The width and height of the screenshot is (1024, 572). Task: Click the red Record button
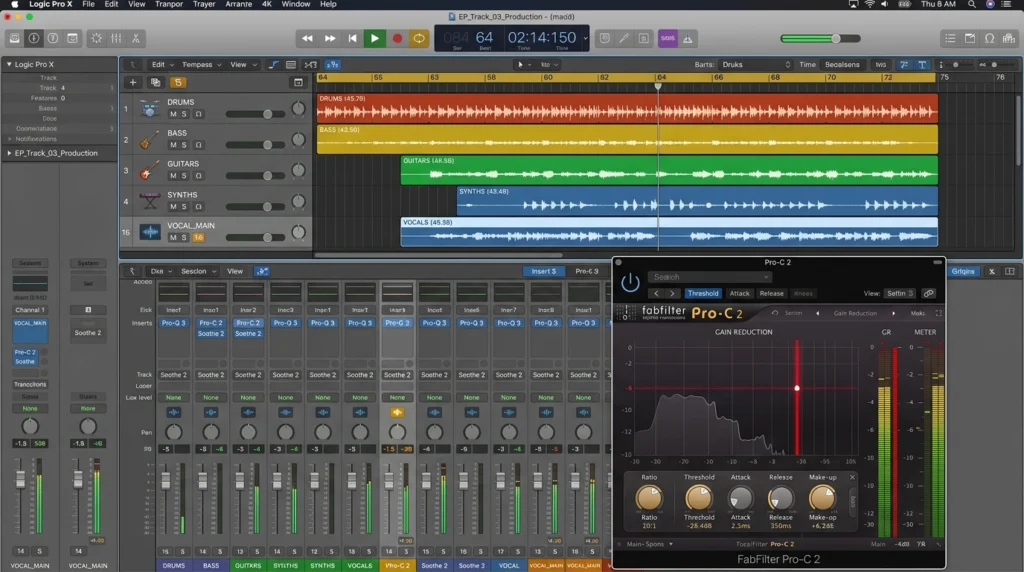click(396, 39)
